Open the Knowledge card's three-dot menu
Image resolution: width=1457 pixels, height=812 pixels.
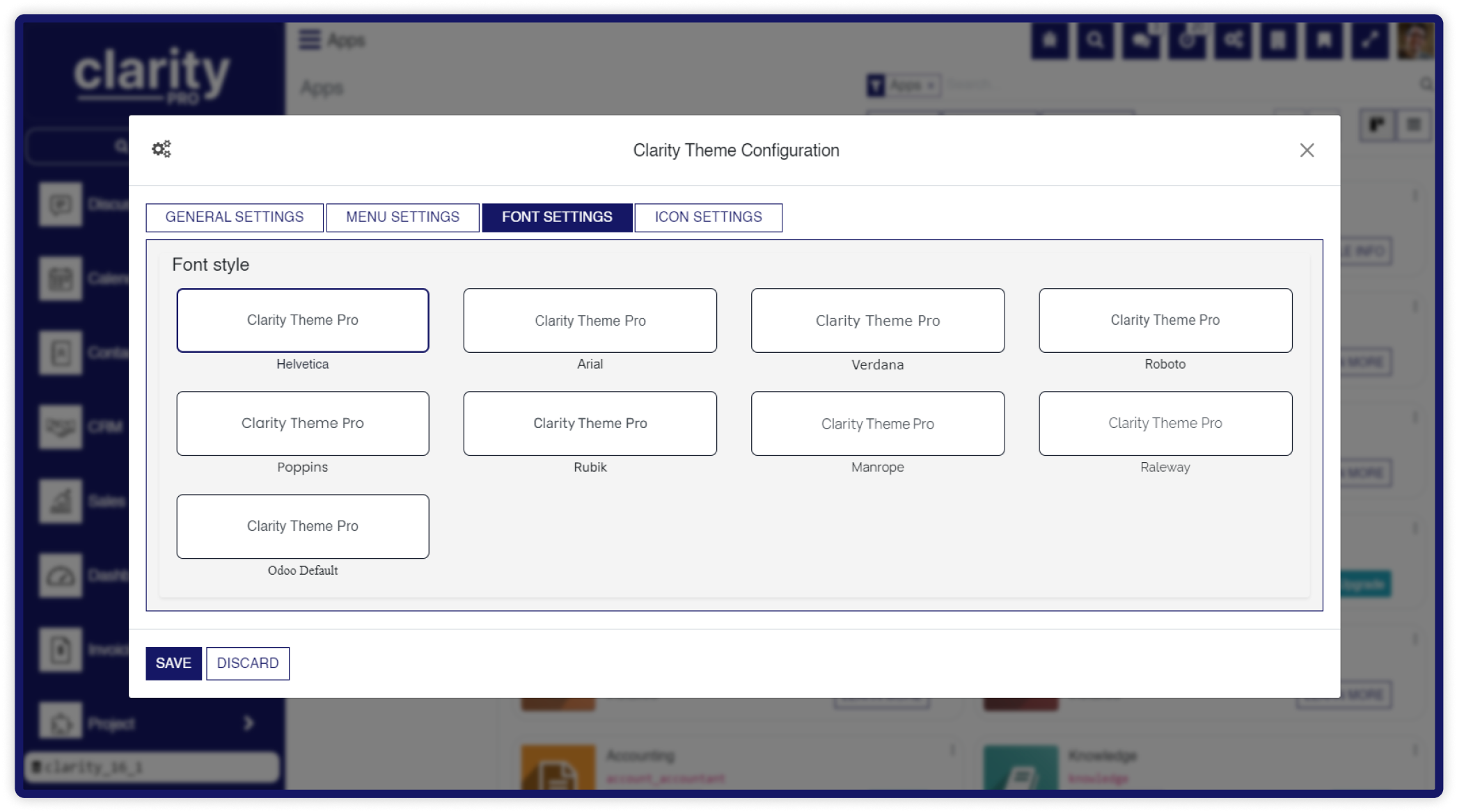coord(1415,750)
